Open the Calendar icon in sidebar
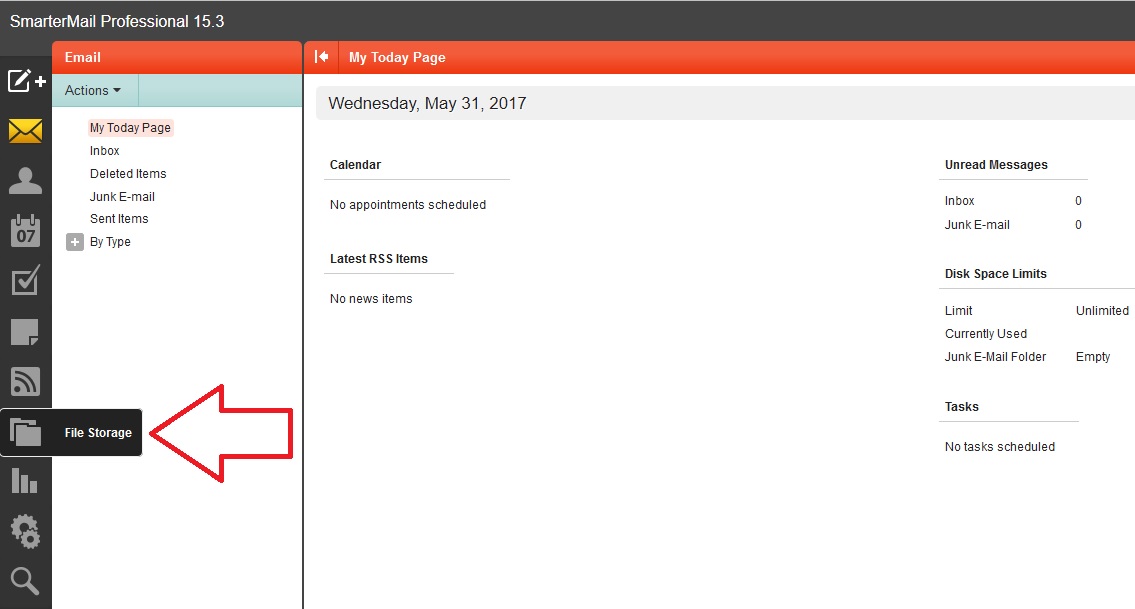The width and height of the screenshot is (1135, 609). pos(26,231)
